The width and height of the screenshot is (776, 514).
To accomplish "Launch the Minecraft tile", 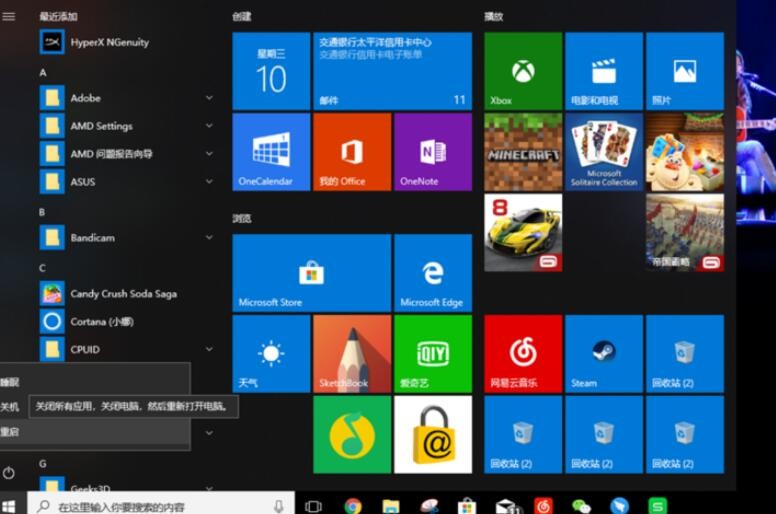I will [x=523, y=152].
